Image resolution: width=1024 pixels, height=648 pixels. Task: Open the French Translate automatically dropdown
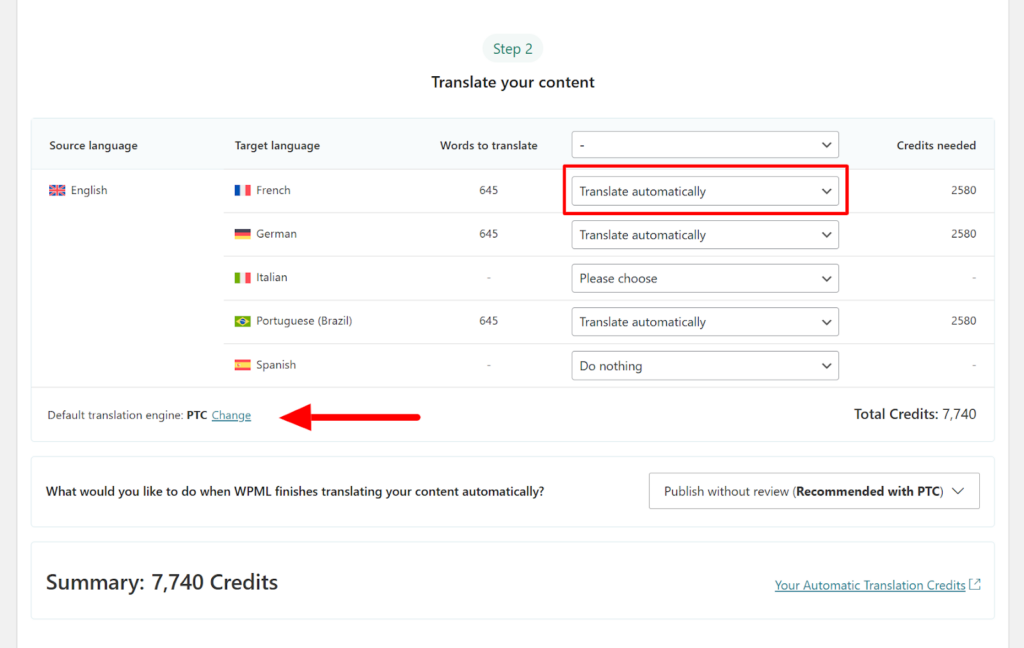coord(704,190)
